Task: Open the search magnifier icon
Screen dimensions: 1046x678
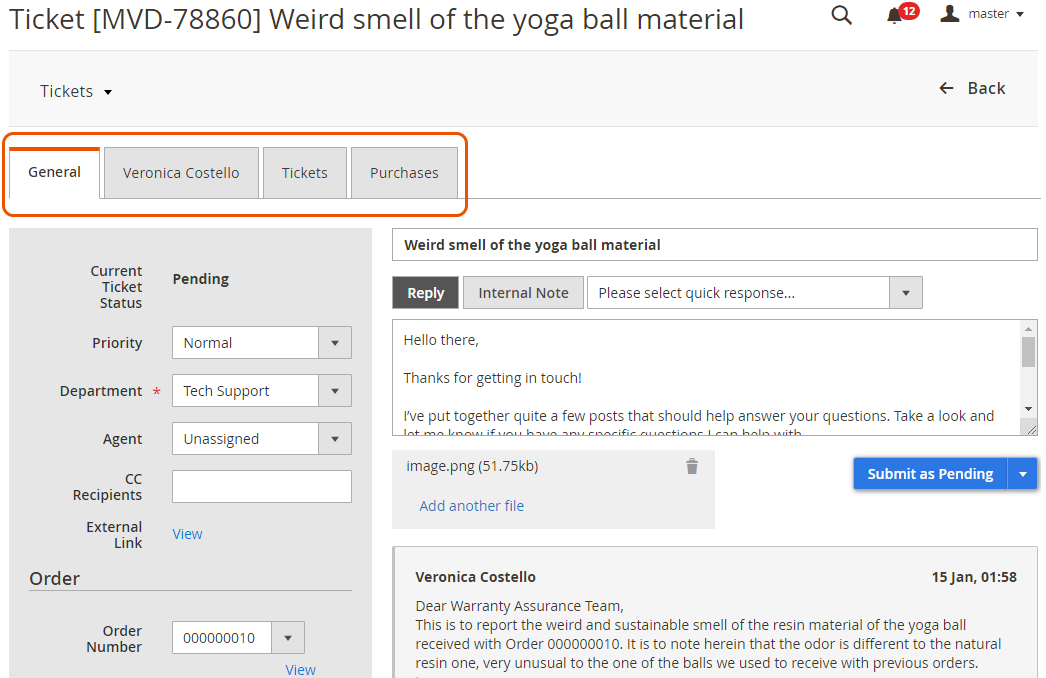Action: (x=841, y=15)
